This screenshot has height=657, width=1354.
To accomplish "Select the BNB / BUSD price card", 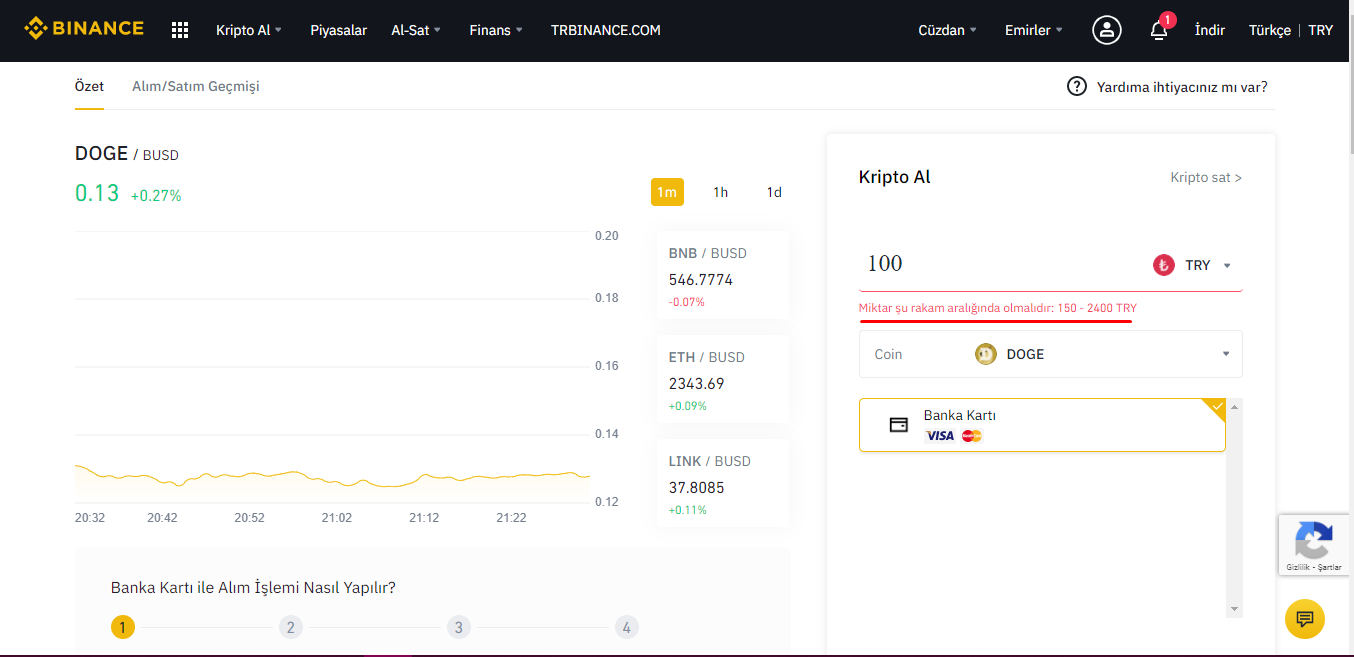I will click(x=722, y=277).
